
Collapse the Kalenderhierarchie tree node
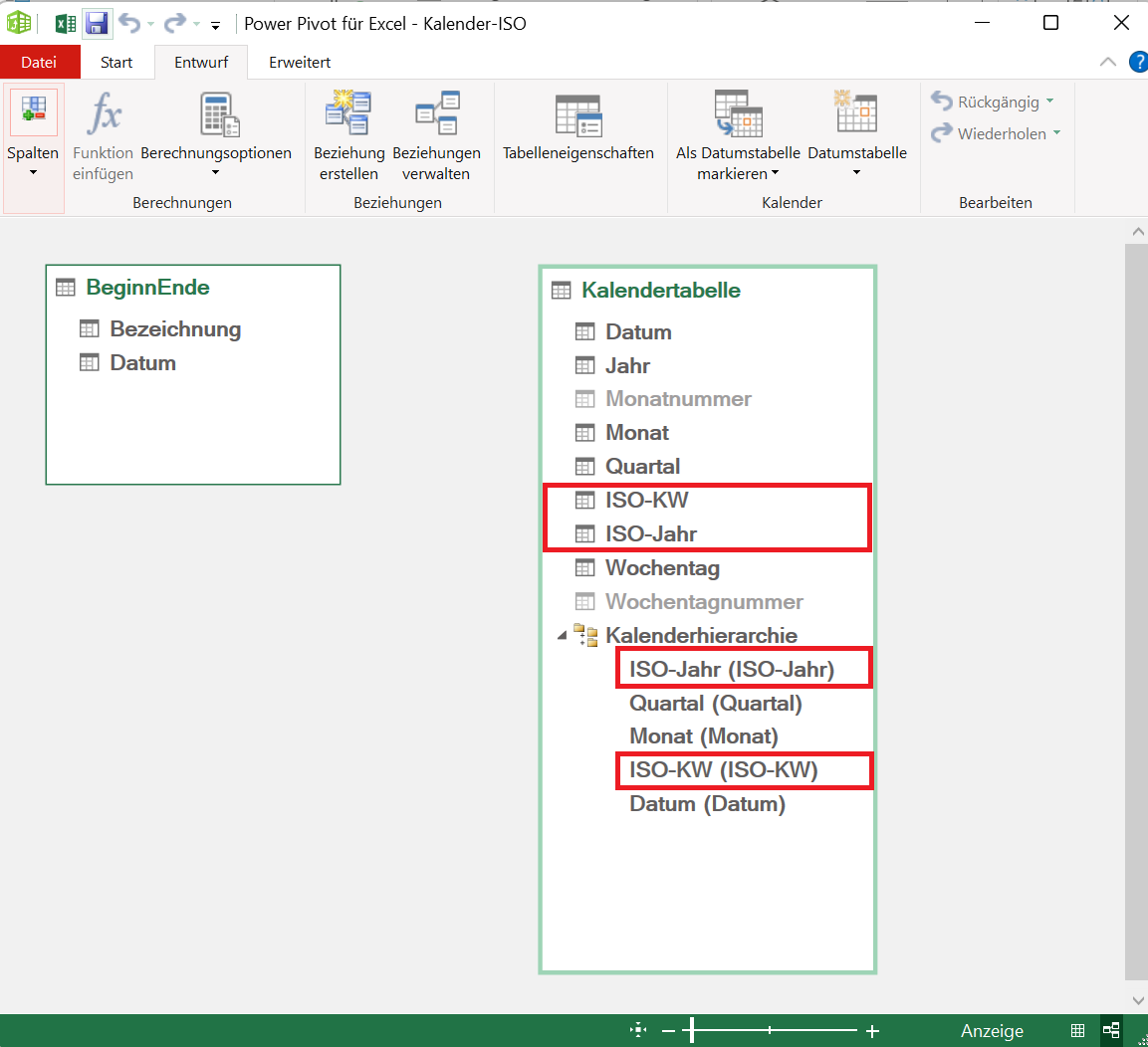(562, 635)
